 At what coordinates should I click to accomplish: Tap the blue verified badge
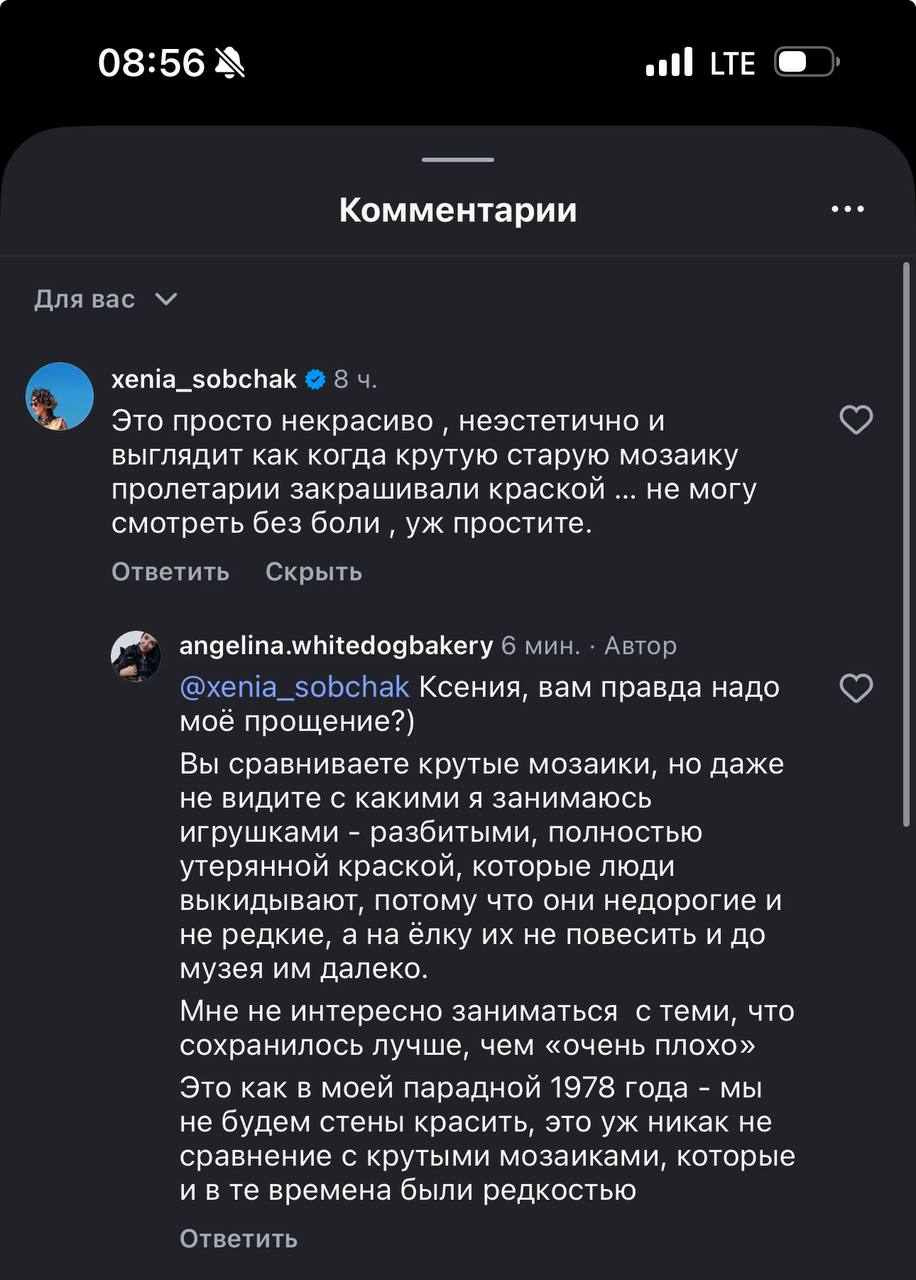(x=315, y=379)
